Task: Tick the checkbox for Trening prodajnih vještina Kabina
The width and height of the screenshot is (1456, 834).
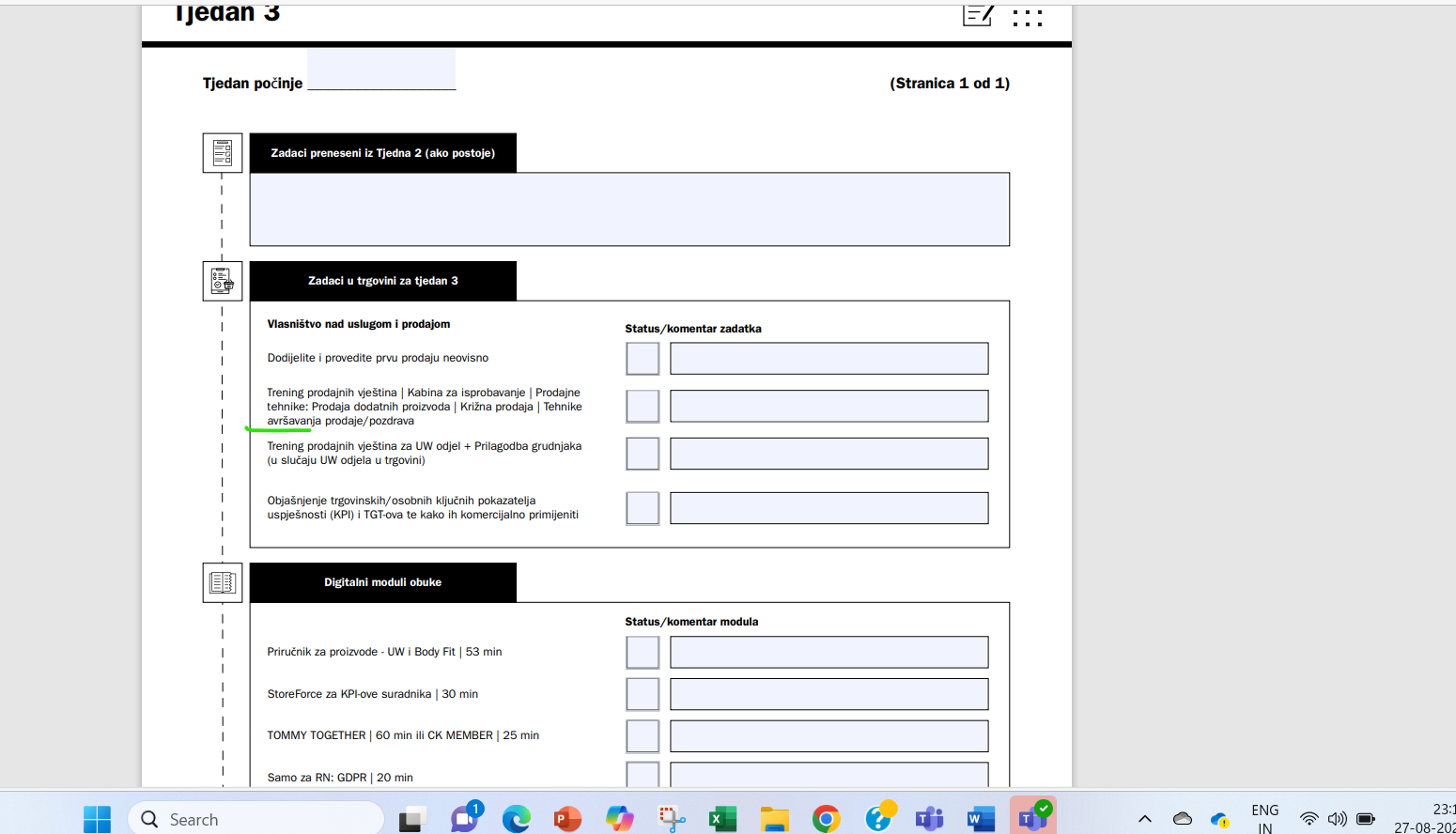Action: point(643,406)
